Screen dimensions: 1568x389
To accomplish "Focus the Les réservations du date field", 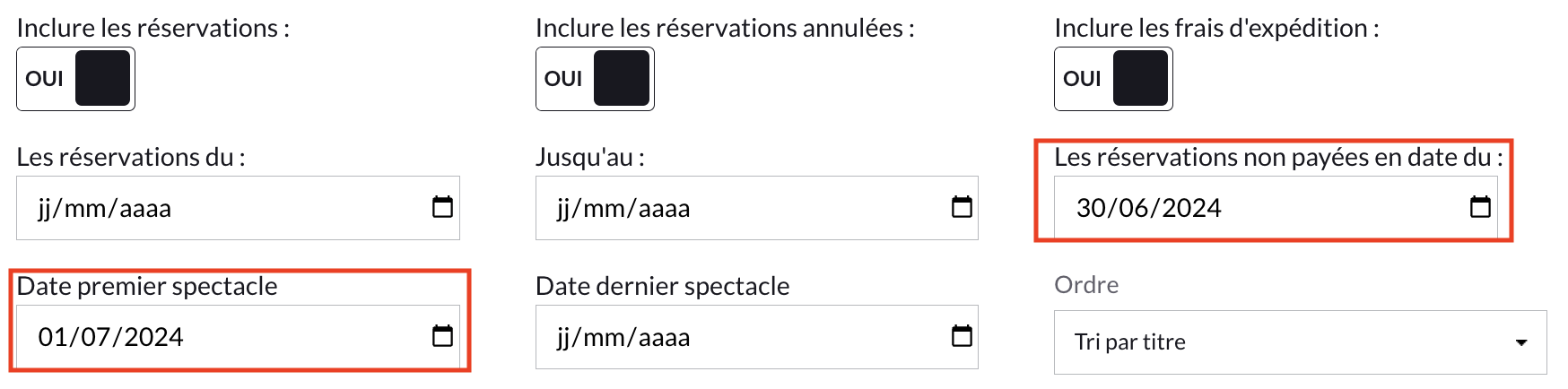I will click(x=238, y=208).
